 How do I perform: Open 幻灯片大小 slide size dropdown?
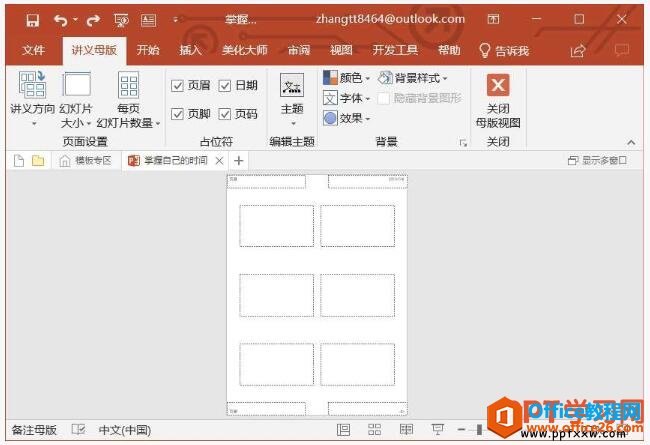[76, 100]
